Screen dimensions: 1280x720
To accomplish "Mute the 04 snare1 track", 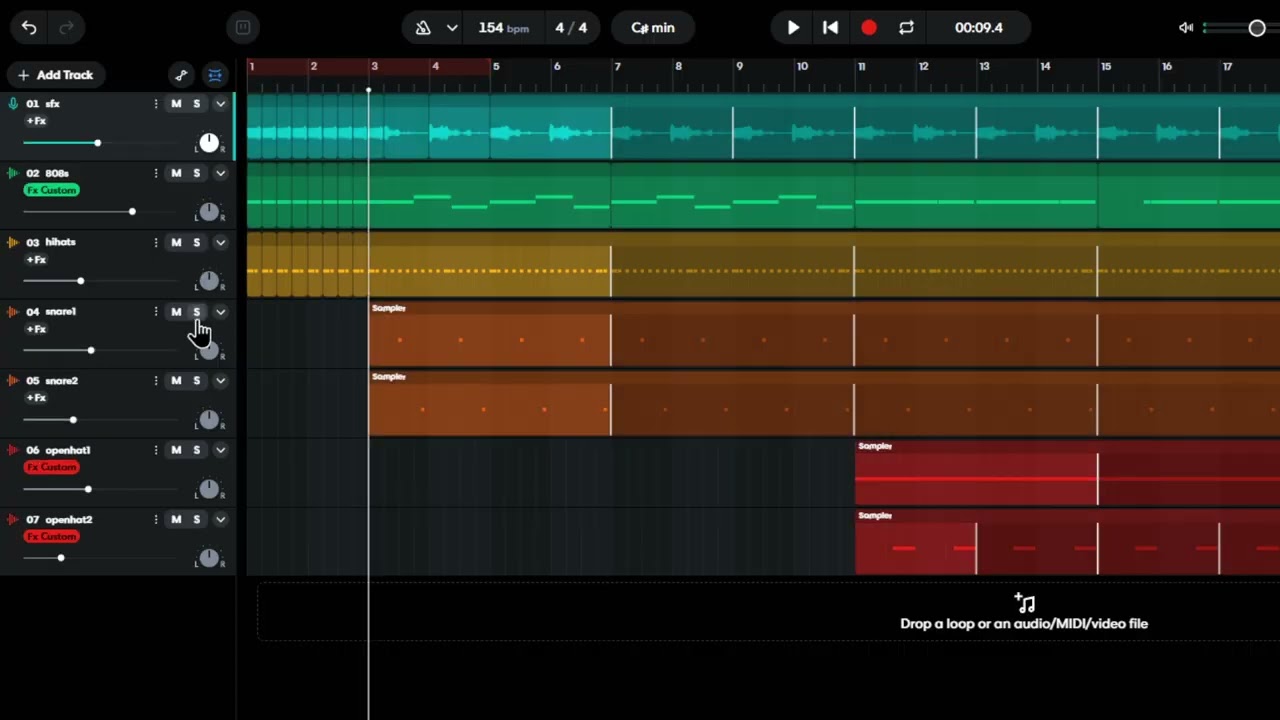I will click(x=176, y=312).
